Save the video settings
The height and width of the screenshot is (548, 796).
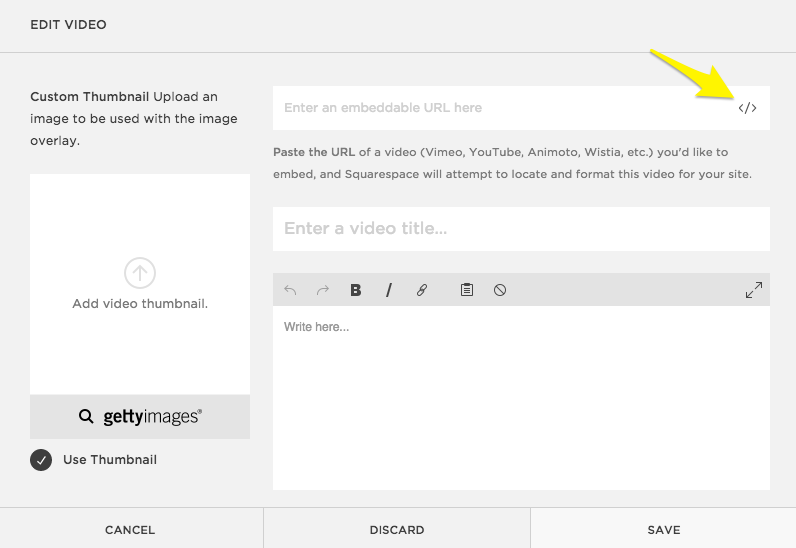tap(663, 530)
